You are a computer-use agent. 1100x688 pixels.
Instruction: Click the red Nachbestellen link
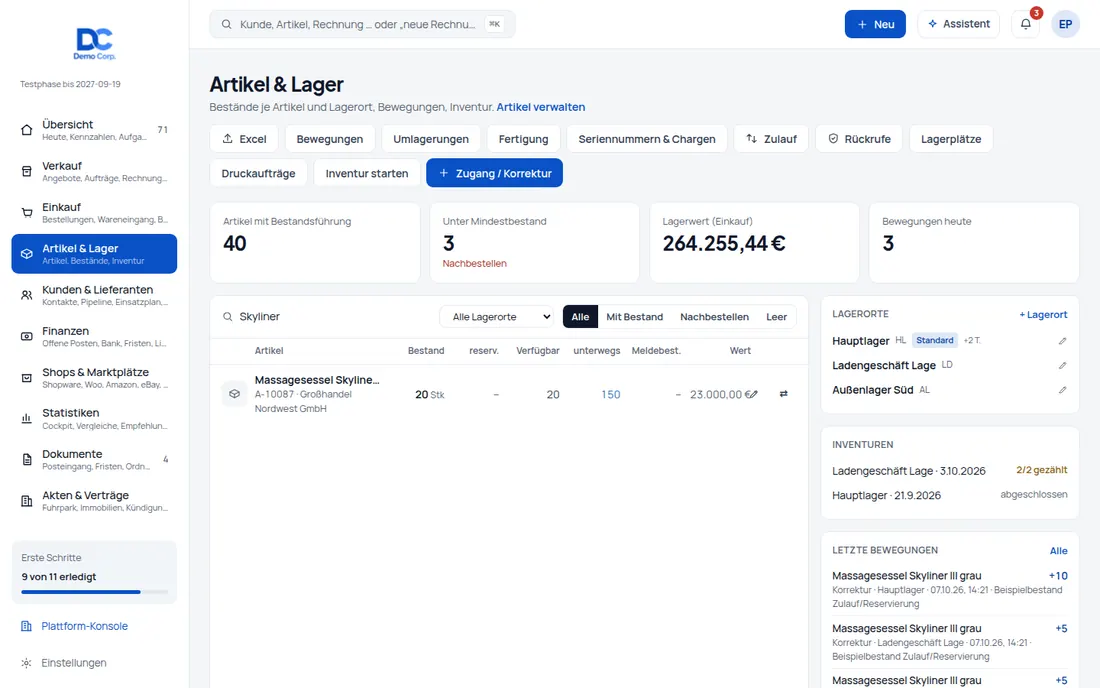click(x=474, y=264)
